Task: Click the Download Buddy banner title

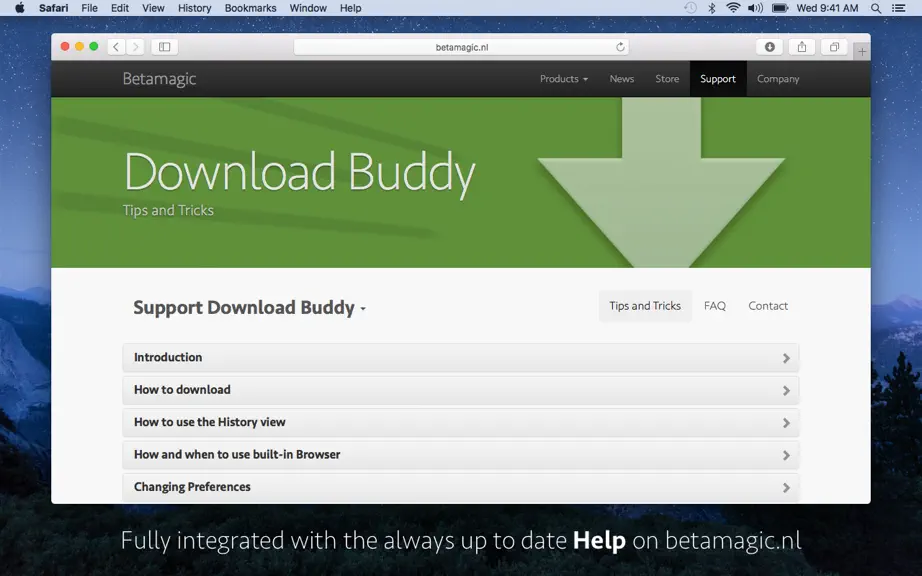Action: tap(300, 173)
